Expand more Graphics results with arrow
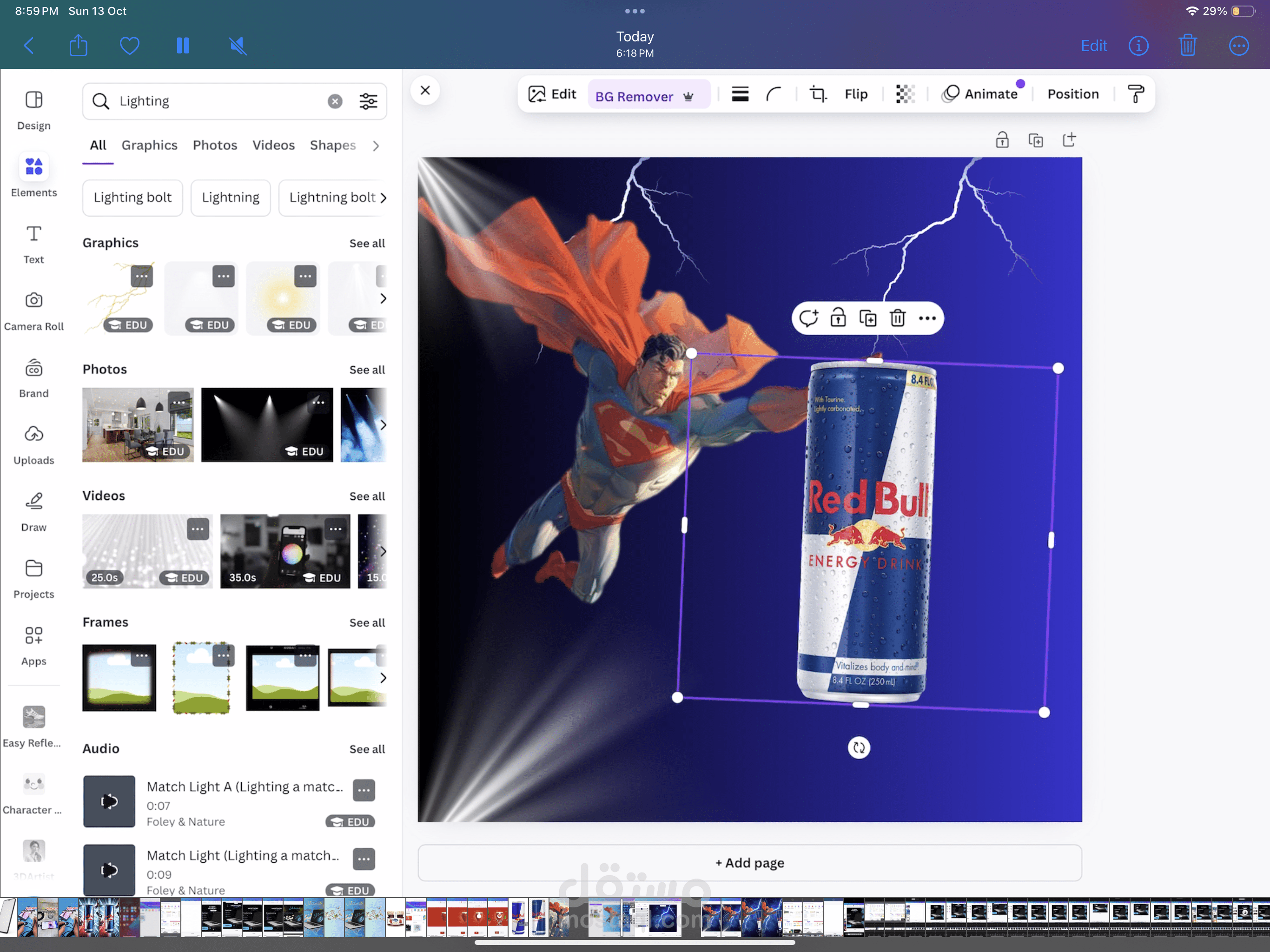1270x952 pixels. tap(383, 298)
